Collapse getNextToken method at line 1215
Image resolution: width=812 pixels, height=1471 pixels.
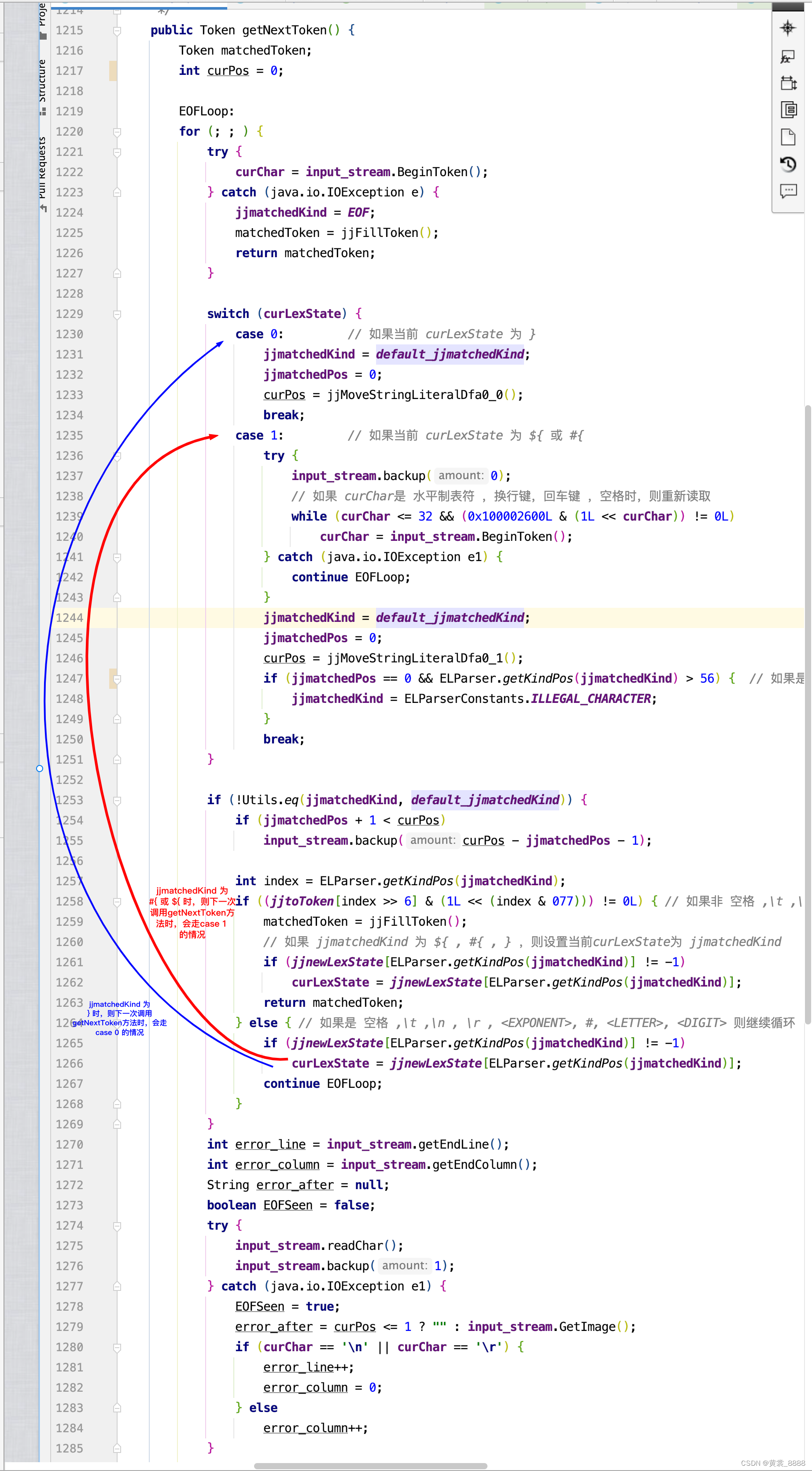[117, 31]
